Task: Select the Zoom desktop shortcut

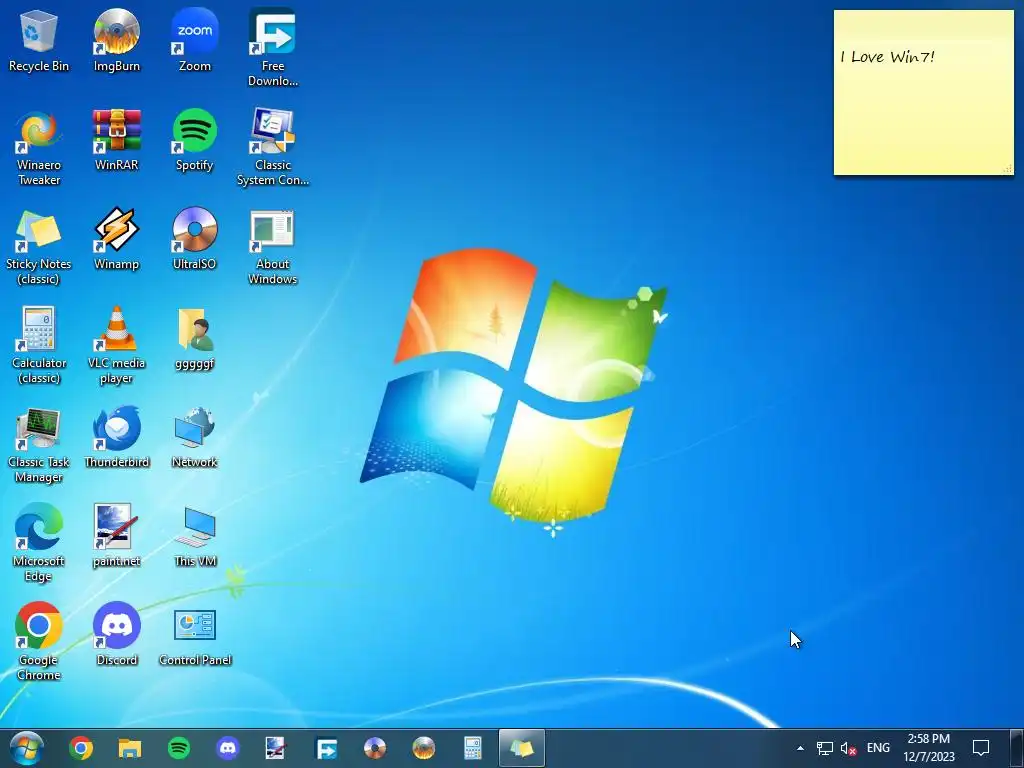Action: point(195,40)
